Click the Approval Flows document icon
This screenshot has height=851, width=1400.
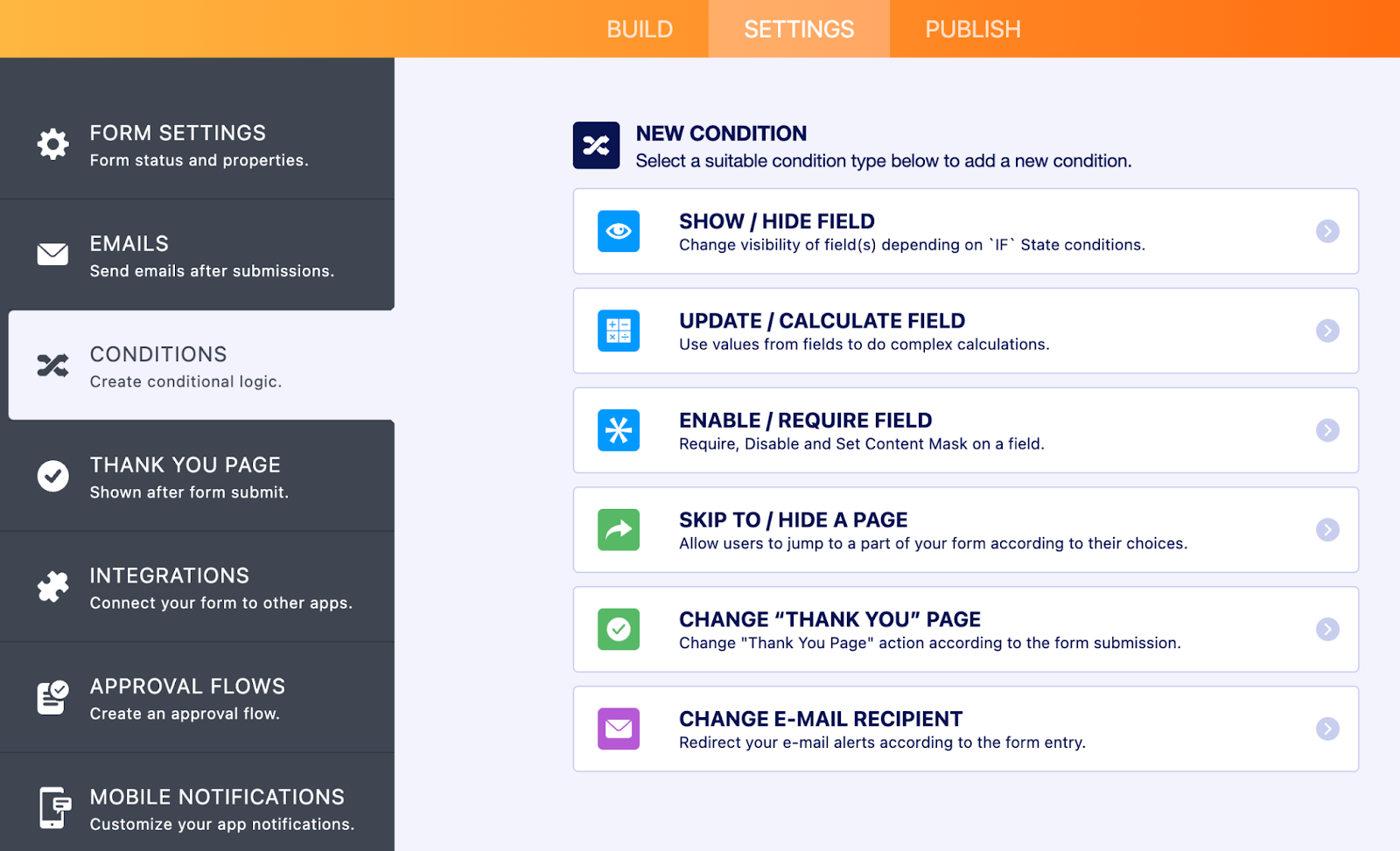[x=52, y=697]
